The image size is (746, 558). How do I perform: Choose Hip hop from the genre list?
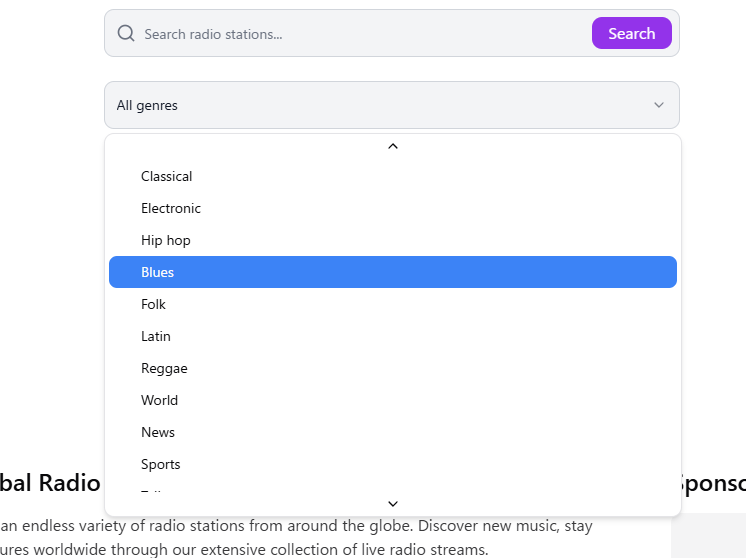[x=393, y=240]
